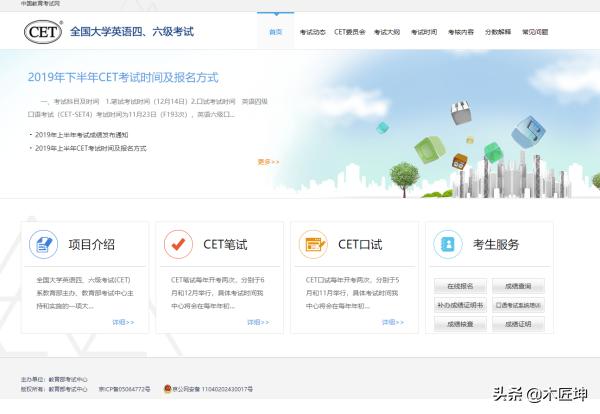The width and height of the screenshot is (600, 414).
Task: Click the 项目介绍 document icon
Action: [x=43, y=244]
